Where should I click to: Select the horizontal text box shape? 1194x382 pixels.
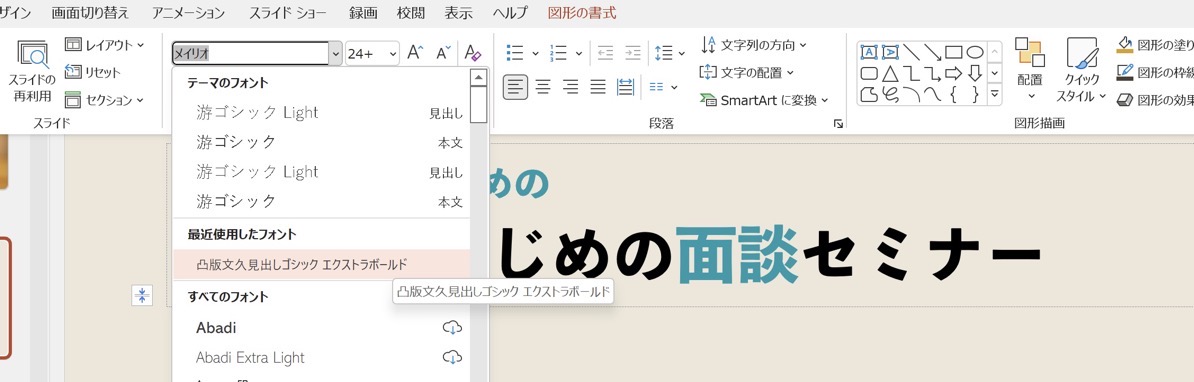tap(869, 52)
